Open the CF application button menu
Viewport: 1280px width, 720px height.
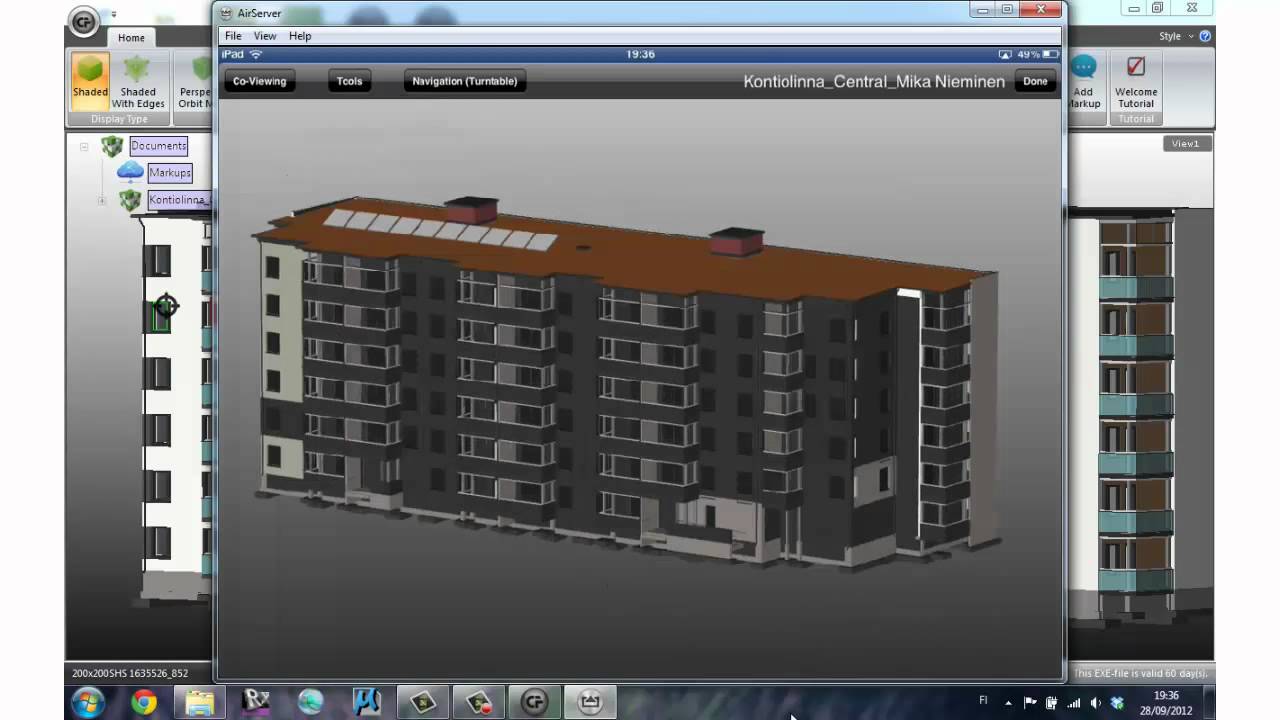click(84, 22)
